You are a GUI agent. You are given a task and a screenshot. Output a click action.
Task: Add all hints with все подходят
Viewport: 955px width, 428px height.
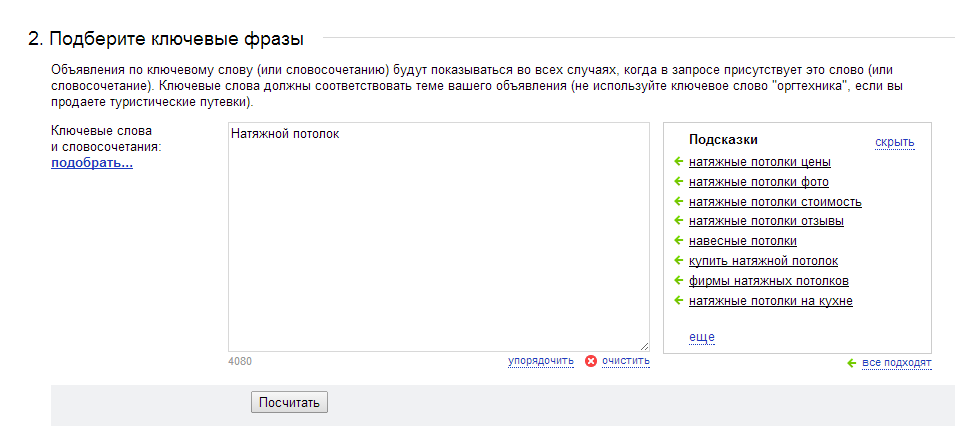tap(897, 363)
